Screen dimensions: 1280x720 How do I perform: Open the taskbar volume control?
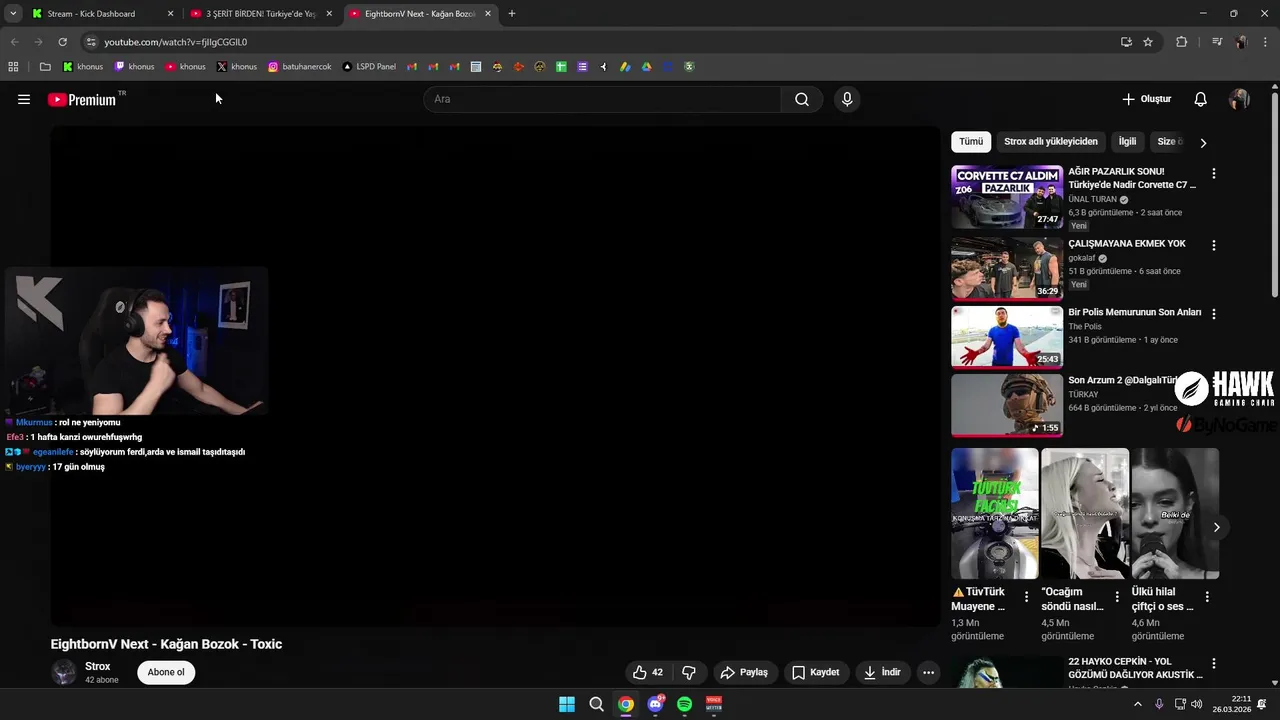point(1197,704)
